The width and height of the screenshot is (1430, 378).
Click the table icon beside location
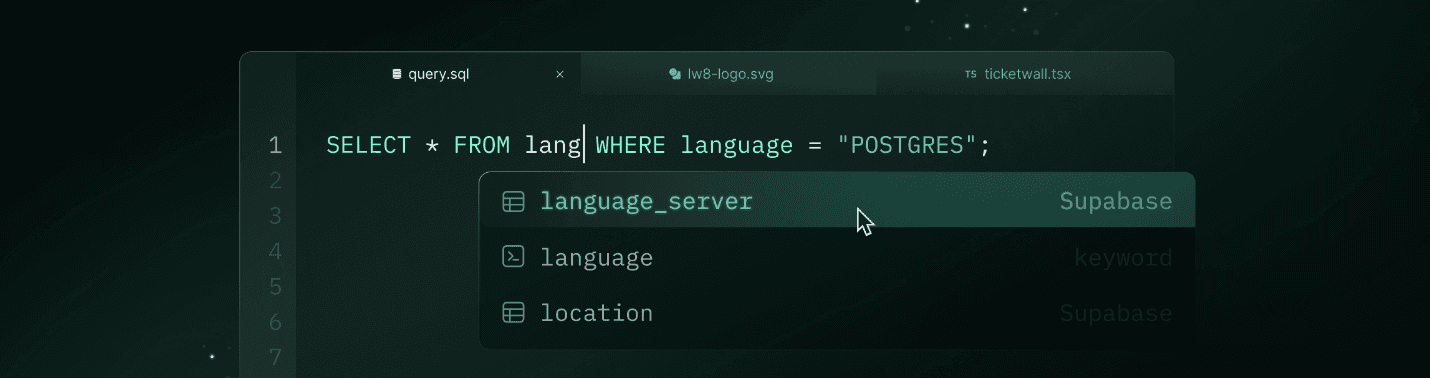[x=513, y=313]
